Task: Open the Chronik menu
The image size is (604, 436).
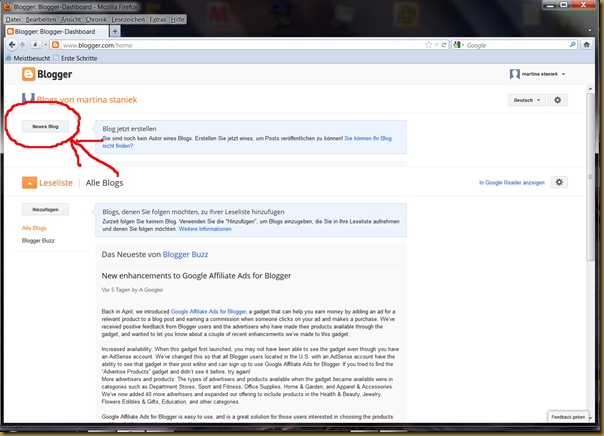Action: pos(96,19)
